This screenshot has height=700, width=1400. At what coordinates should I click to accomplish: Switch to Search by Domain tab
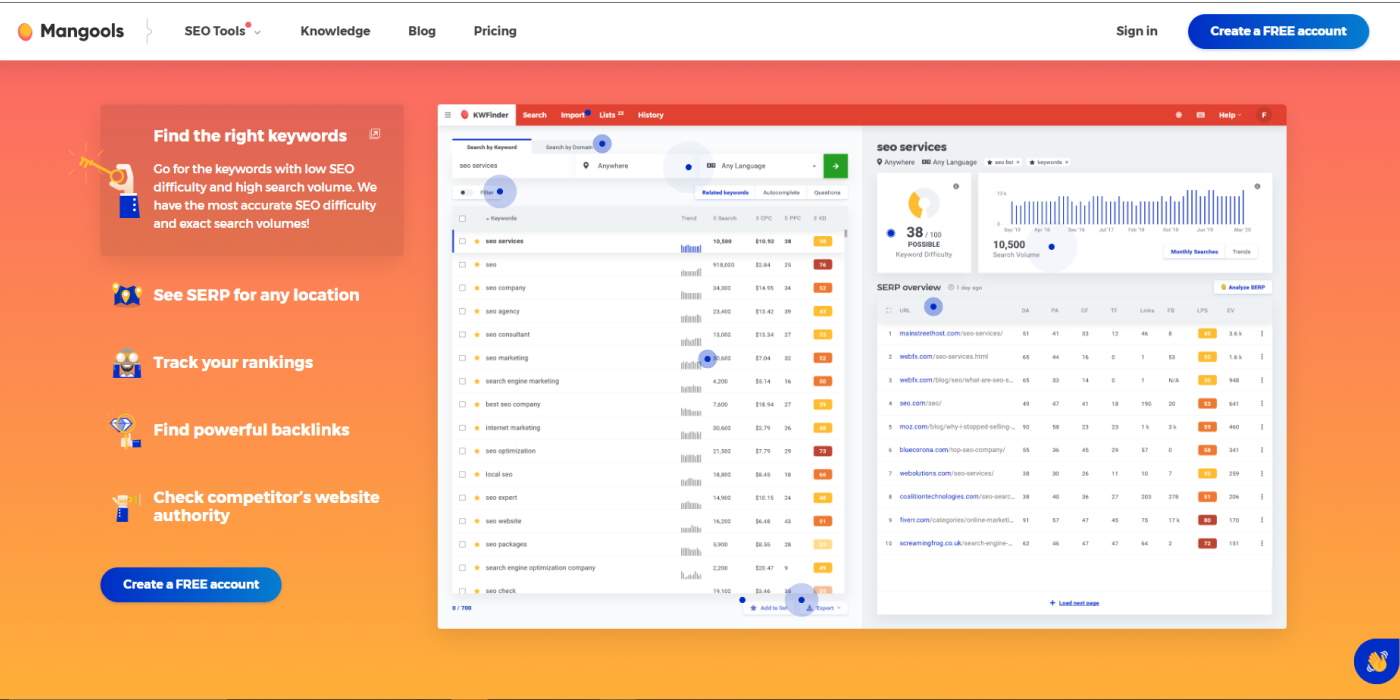click(x=569, y=147)
